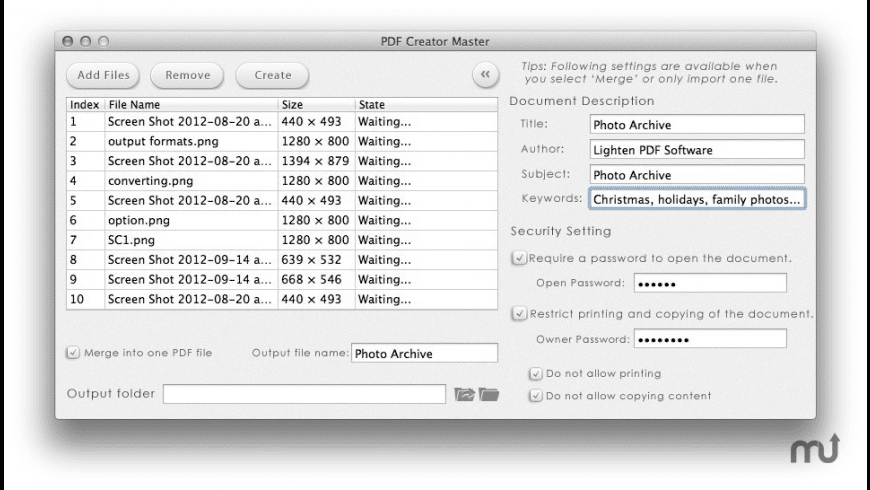Open output folder browse icon
Viewport: 870px width, 490px height.
[464, 394]
